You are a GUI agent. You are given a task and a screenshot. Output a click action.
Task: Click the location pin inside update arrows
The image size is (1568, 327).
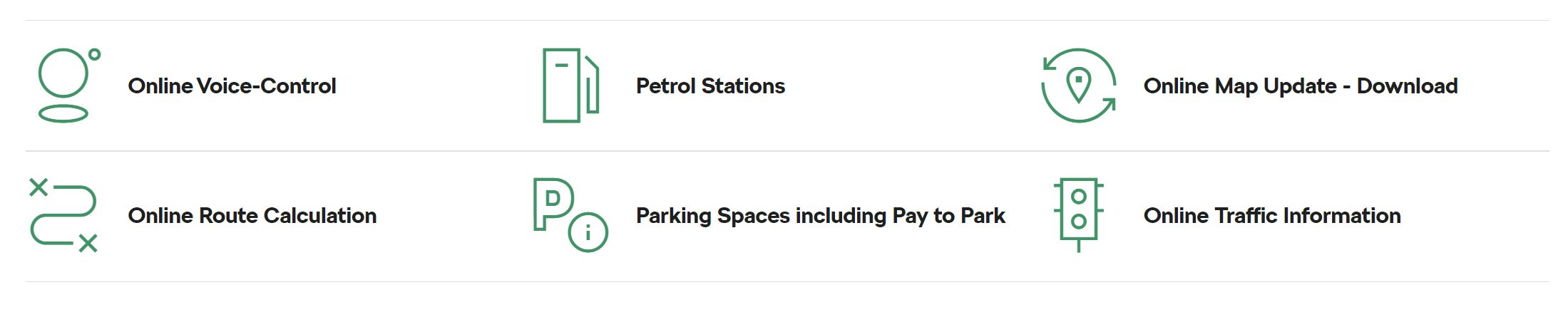coord(1079,85)
